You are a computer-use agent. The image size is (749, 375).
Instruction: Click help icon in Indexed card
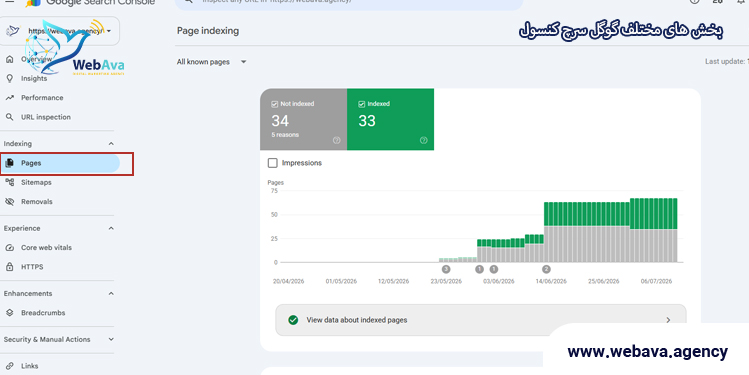(x=423, y=140)
